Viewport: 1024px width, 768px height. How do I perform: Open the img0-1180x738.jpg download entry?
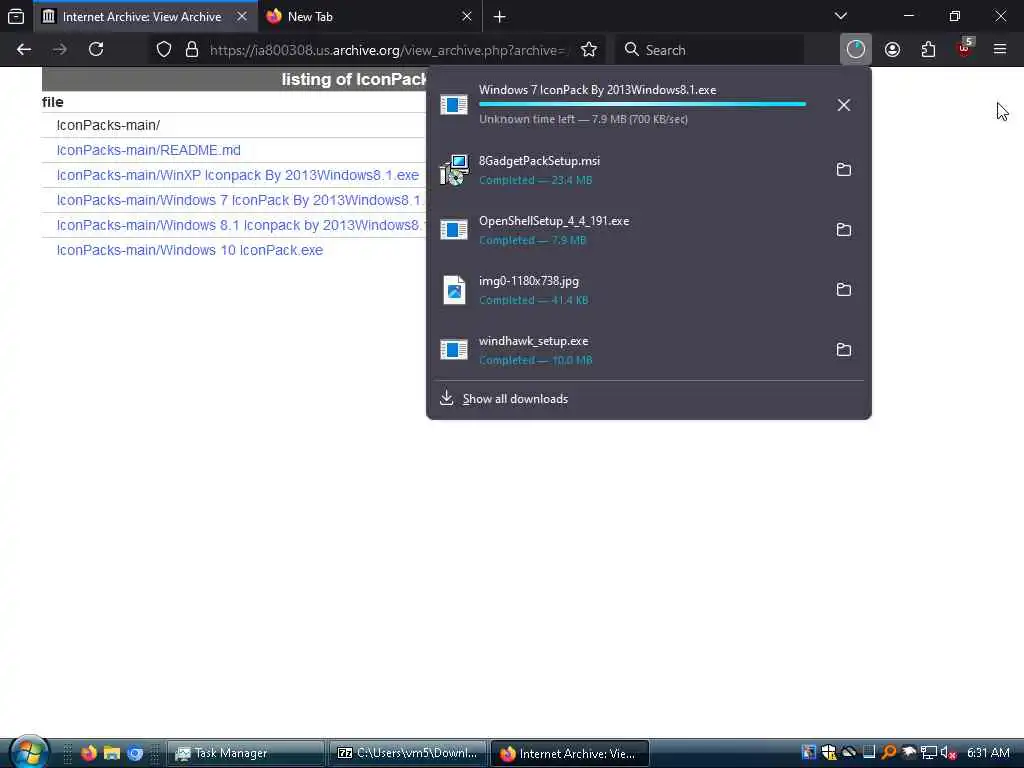pyautogui.click(x=627, y=290)
